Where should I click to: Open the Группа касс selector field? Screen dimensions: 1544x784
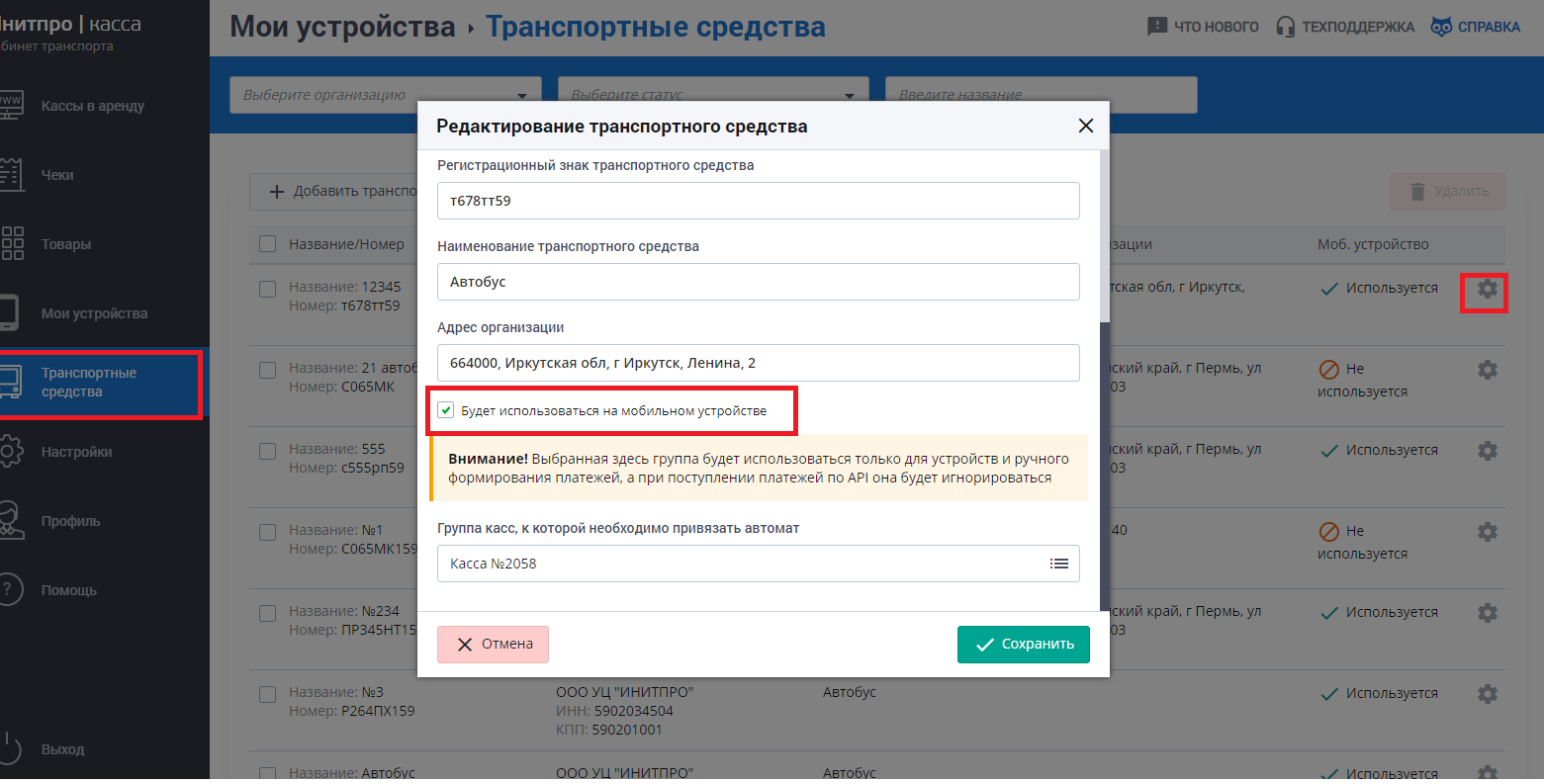742,564
